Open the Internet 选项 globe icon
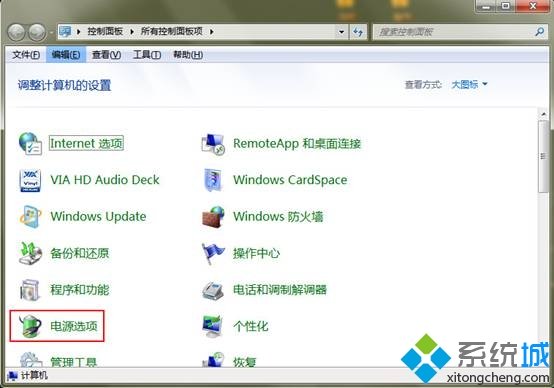This screenshot has width=554, height=388. click(x=30, y=143)
